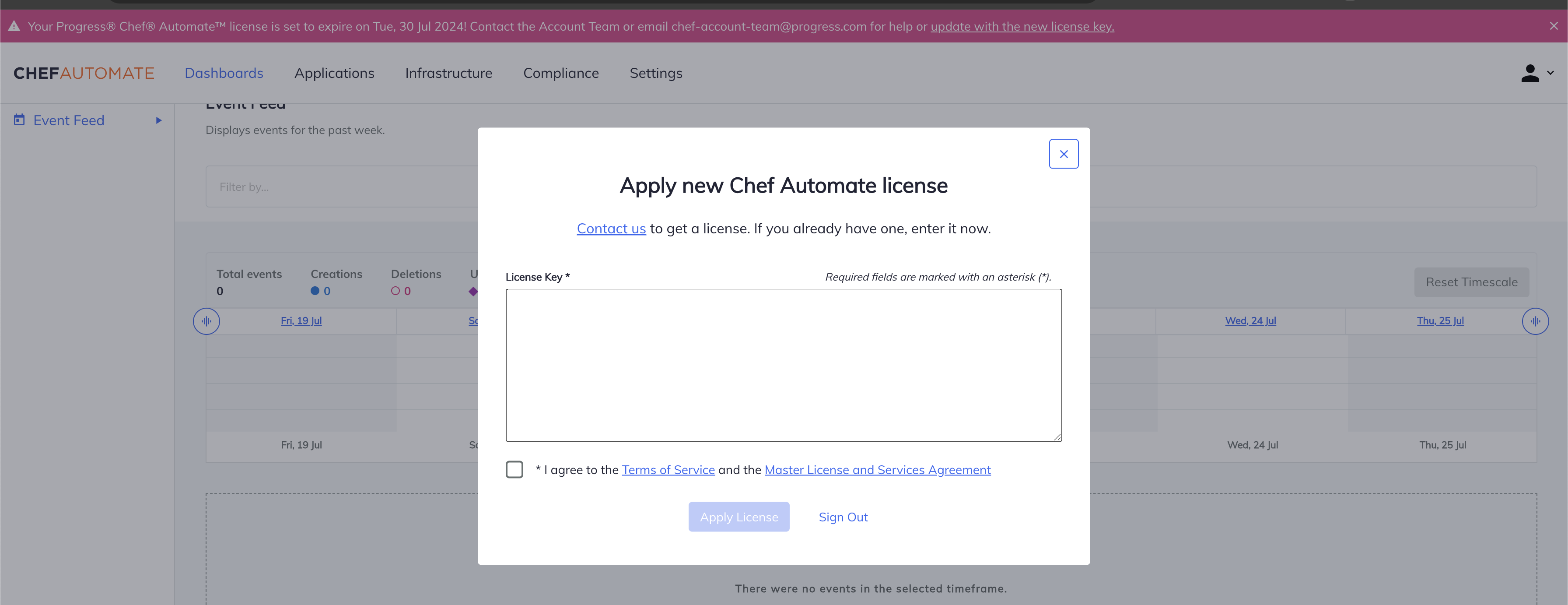The width and height of the screenshot is (1568, 605).
Task: Expand the Event Feed sidebar section
Action: [x=159, y=120]
